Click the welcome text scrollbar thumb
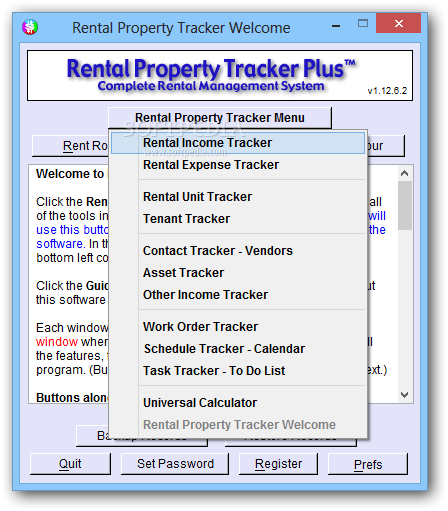 [x=405, y=205]
